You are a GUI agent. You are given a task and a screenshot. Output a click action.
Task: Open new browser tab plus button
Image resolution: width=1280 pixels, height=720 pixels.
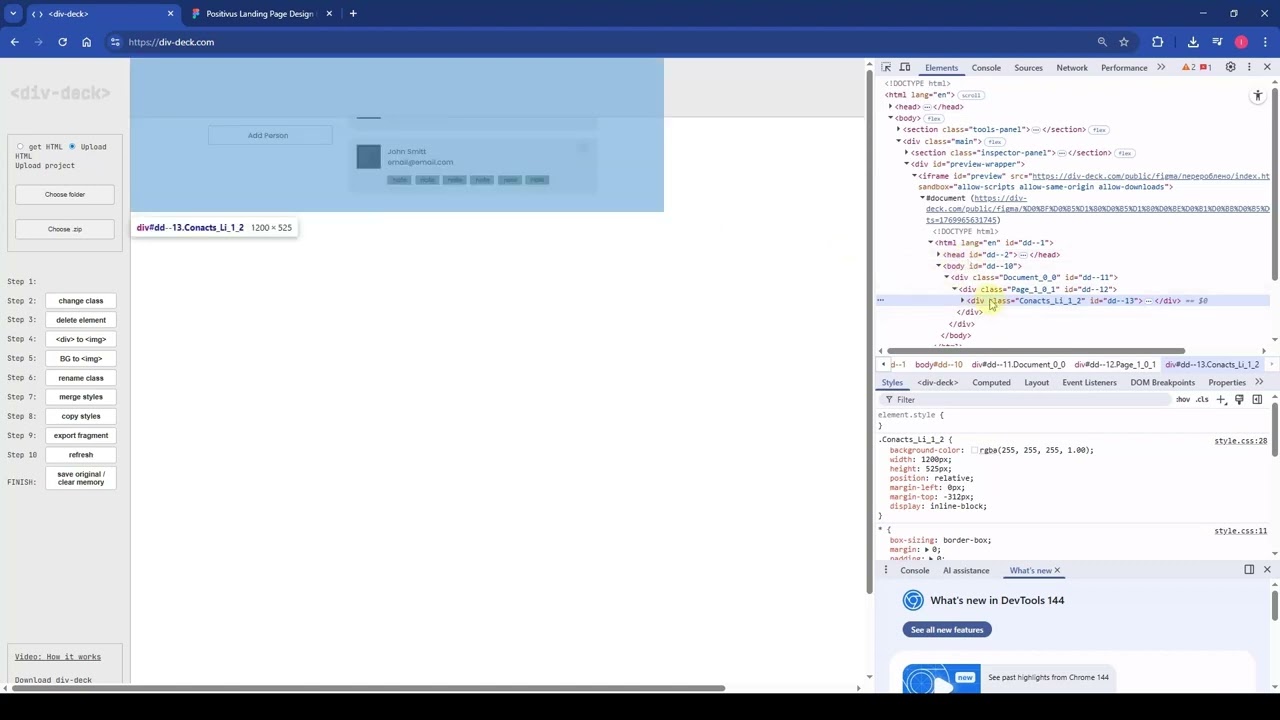[x=353, y=14]
